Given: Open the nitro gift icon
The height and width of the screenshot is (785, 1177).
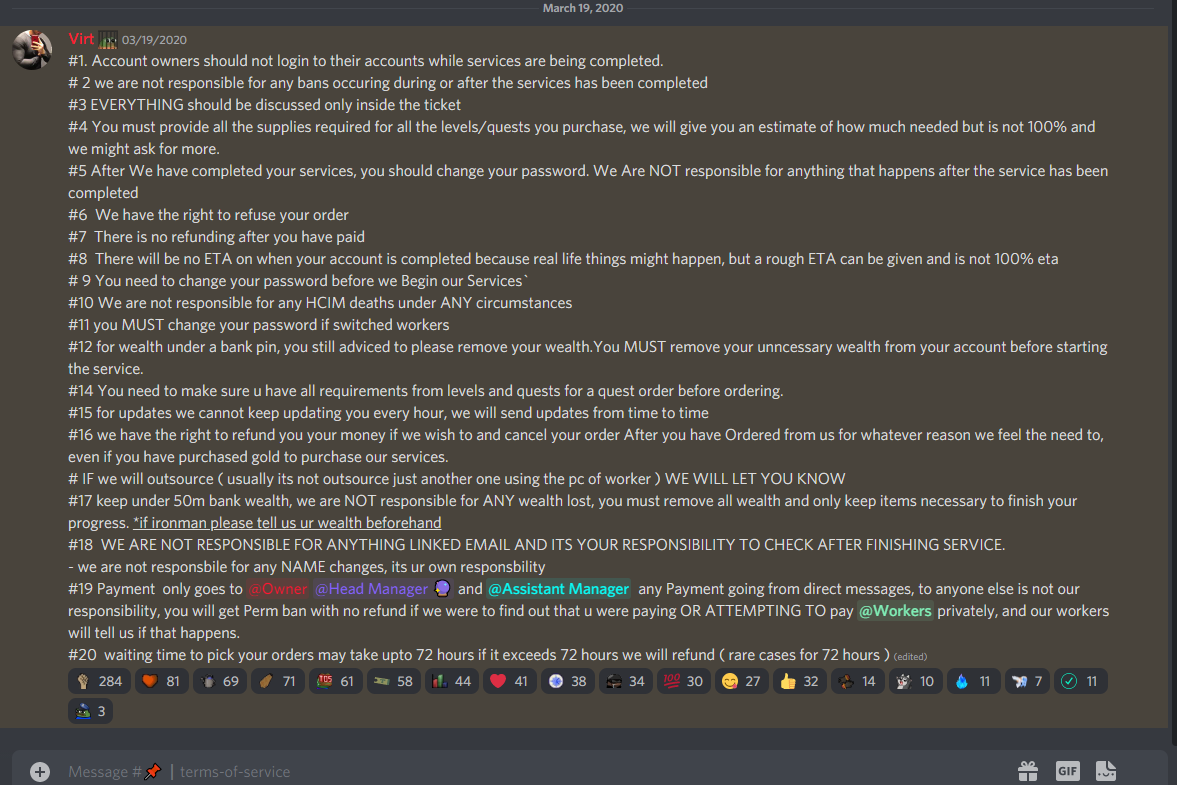Looking at the screenshot, I should coord(1028,771).
